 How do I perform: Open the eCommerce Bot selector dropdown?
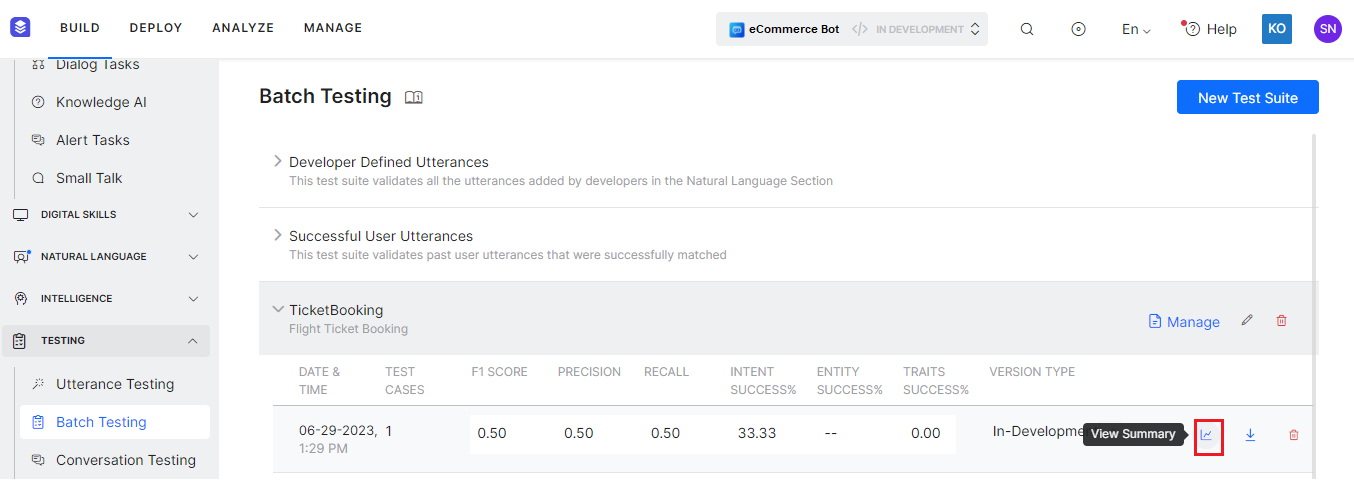[x=852, y=29]
